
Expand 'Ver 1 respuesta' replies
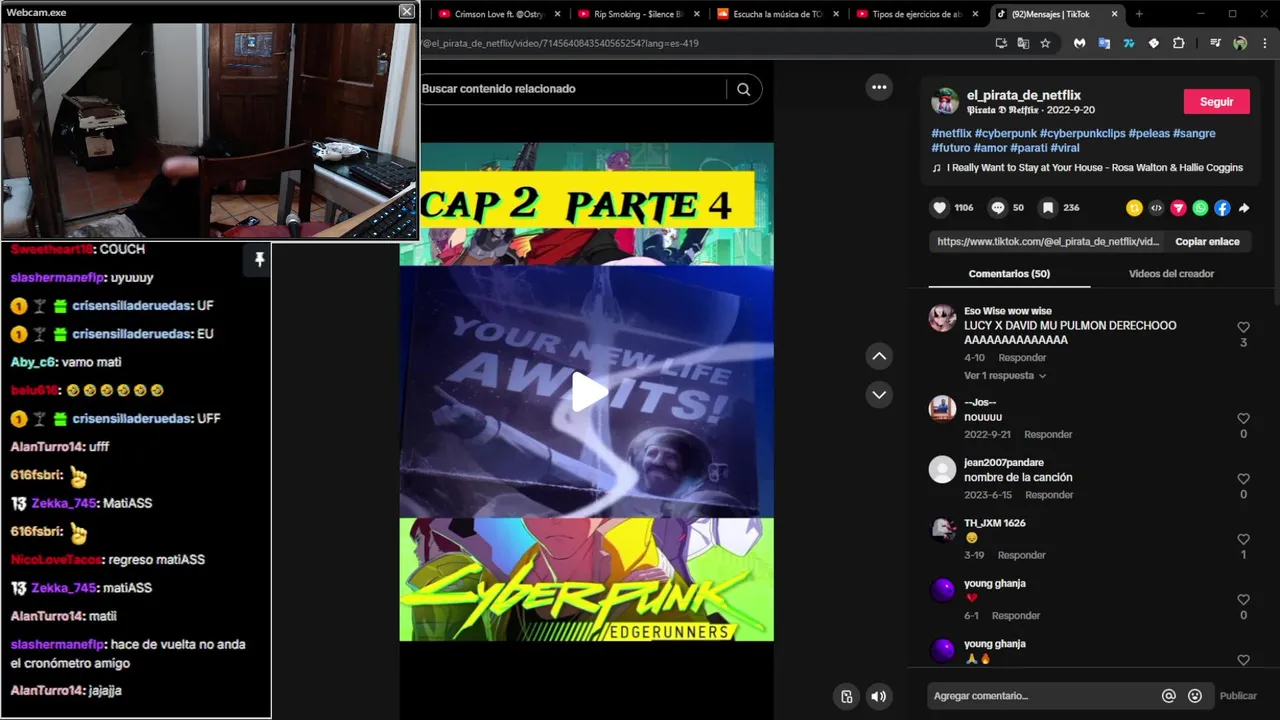click(1005, 376)
